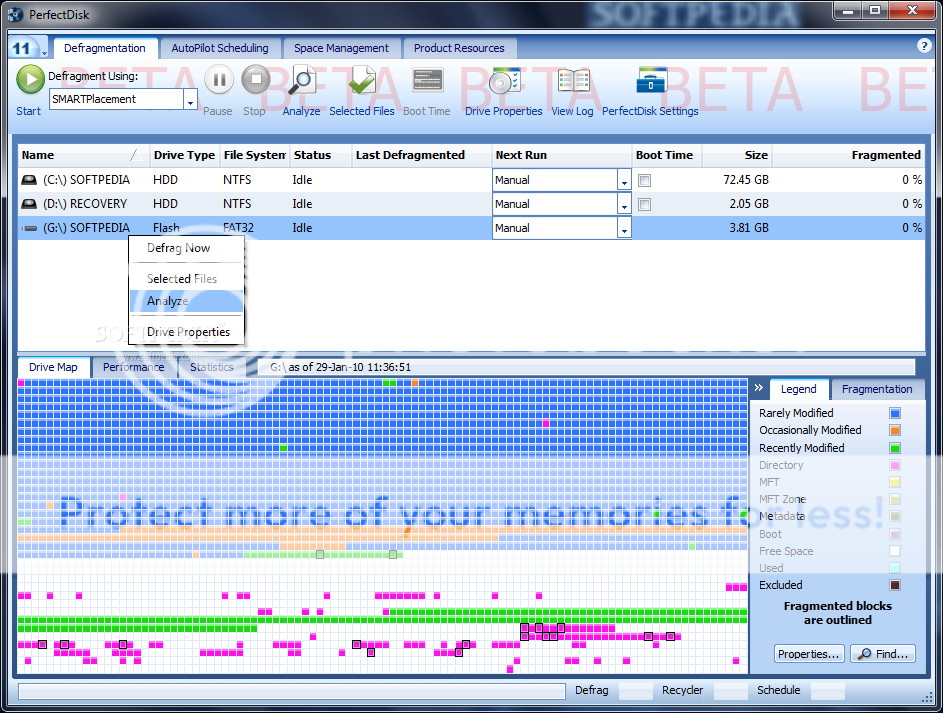This screenshot has height=713, width=943.
Task: Open block Properties in the Legend panel
Action: [x=809, y=653]
